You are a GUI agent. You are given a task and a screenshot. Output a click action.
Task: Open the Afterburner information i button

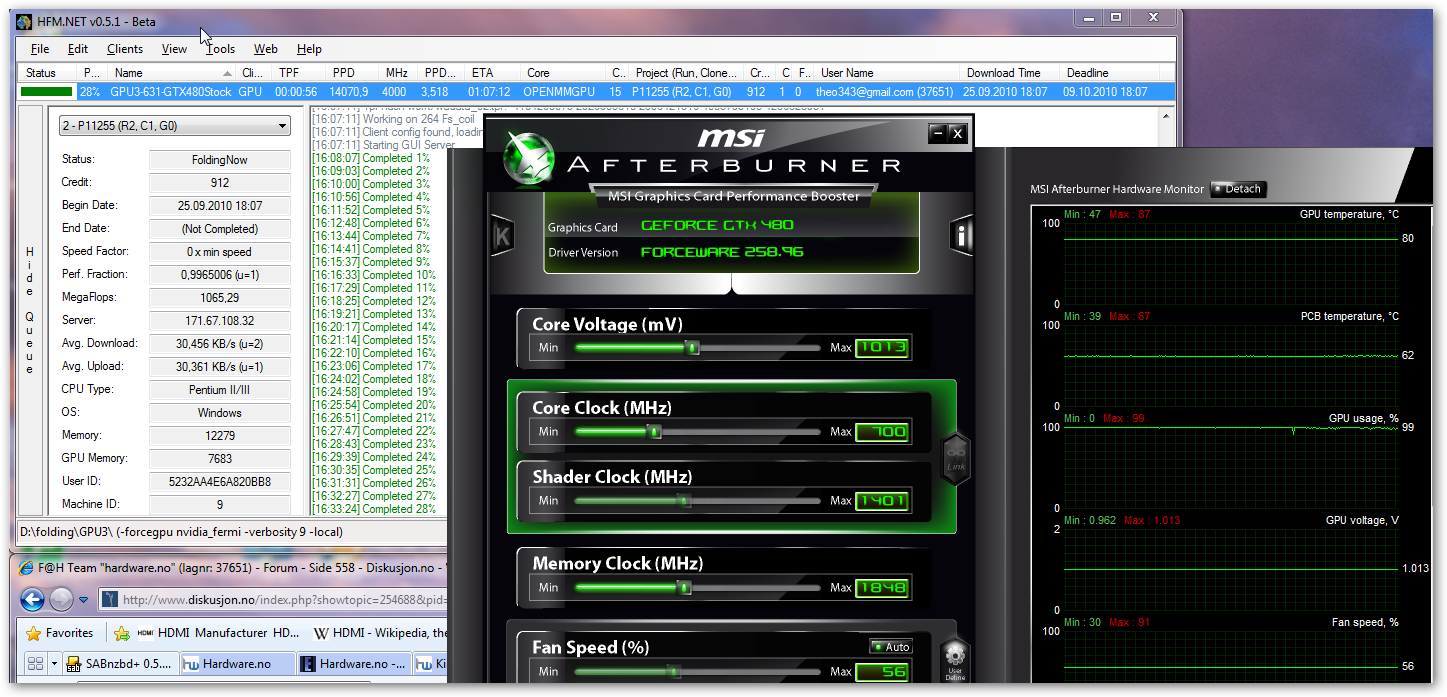[961, 235]
